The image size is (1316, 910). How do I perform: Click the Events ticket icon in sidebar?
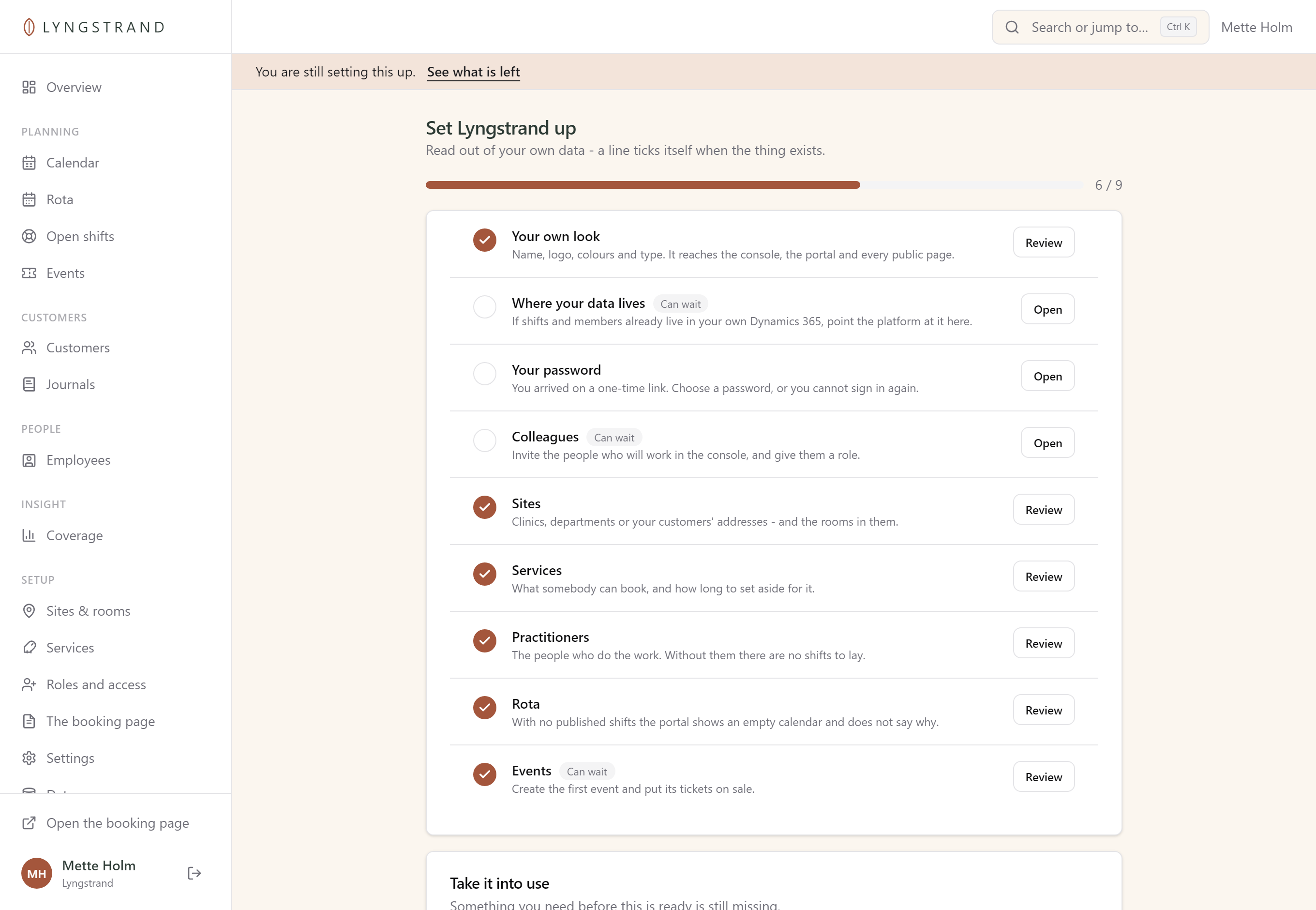click(x=29, y=273)
